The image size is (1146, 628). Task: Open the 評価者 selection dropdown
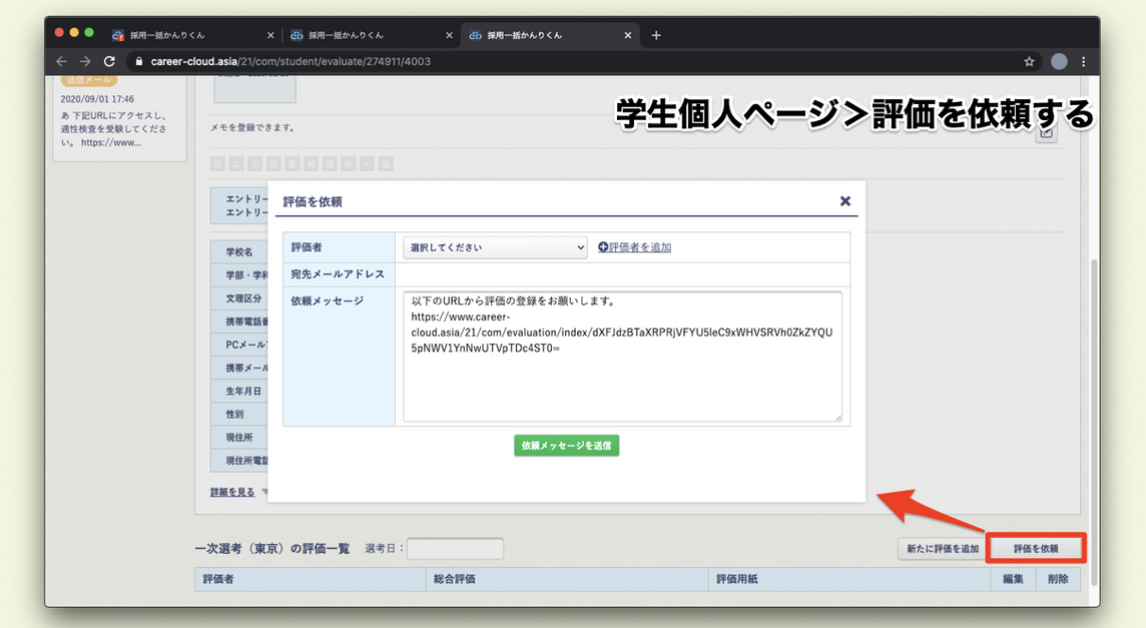coord(495,247)
